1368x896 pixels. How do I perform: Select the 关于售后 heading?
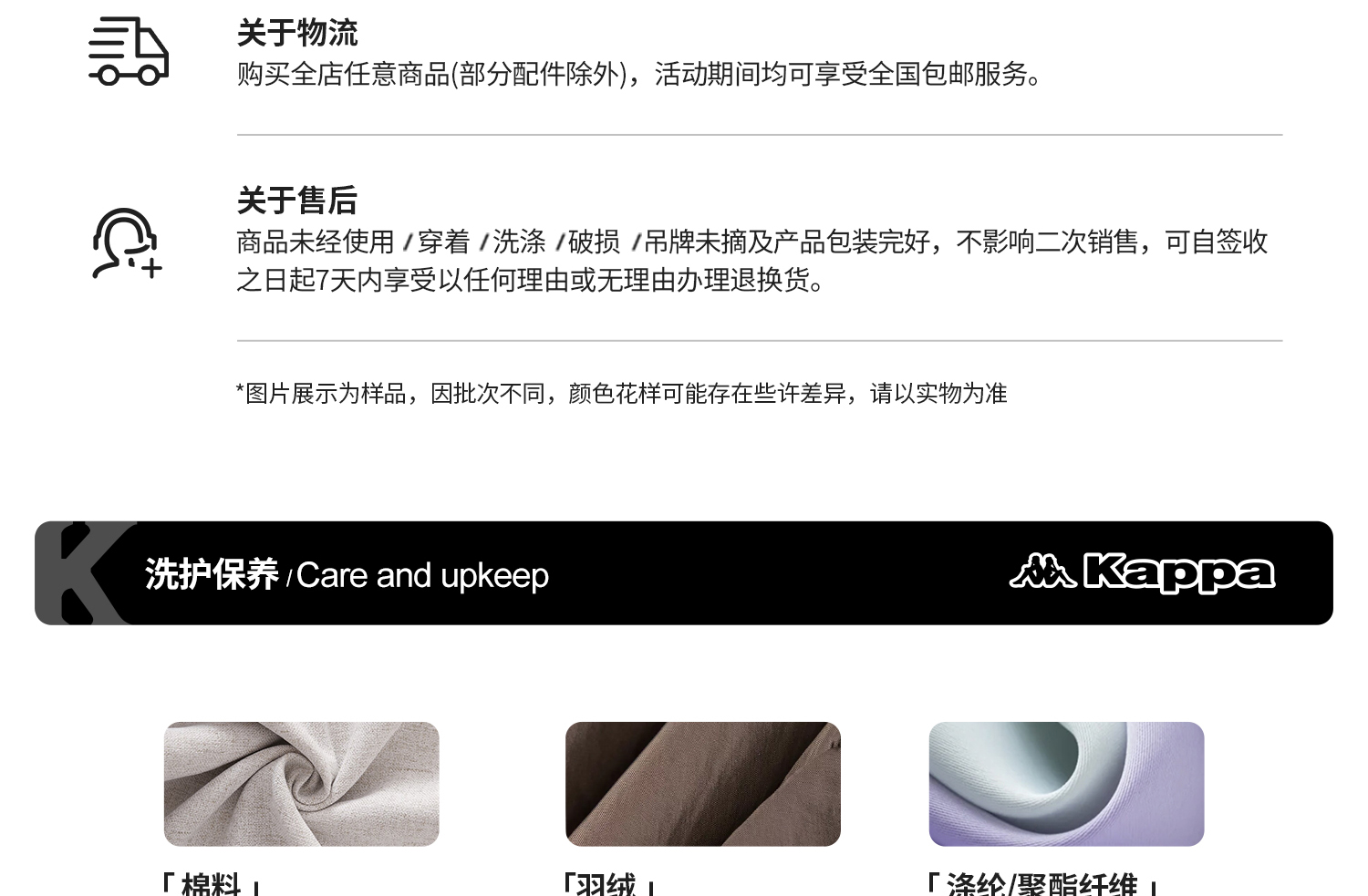point(297,201)
